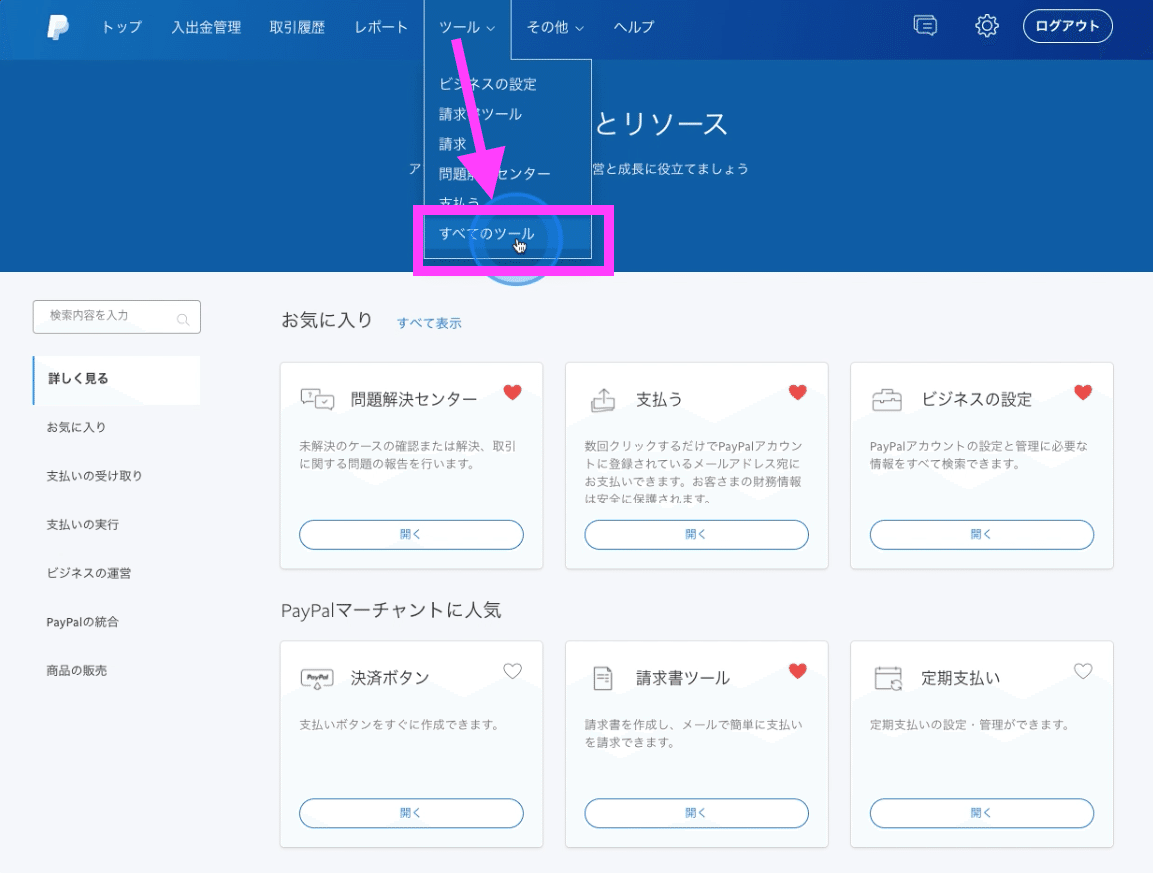The height and width of the screenshot is (873, 1153).
Task: Favorite 定期支払い heart
Action: (x=1083, y=671)
